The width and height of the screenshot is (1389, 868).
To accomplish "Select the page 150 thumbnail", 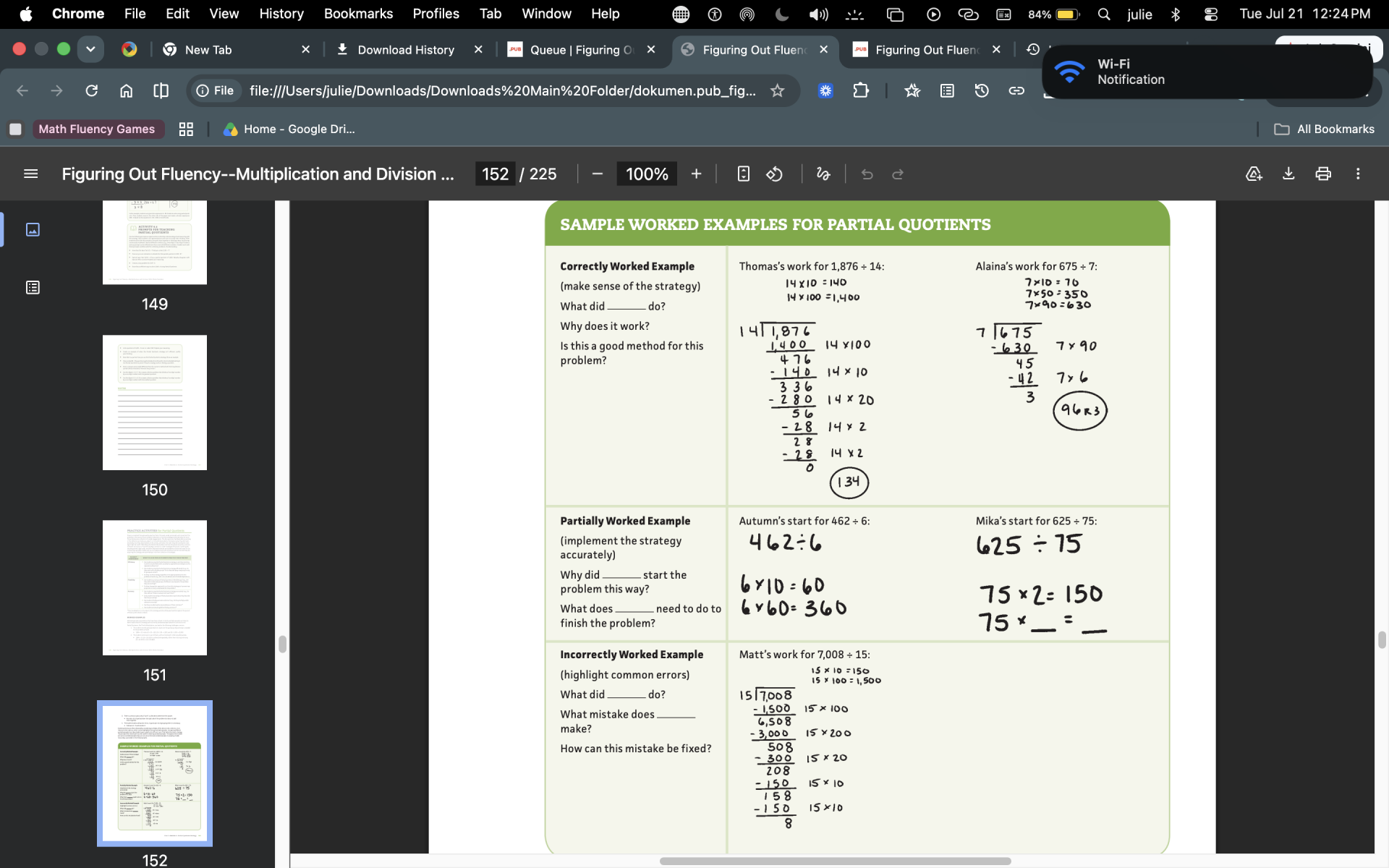I will [x=155, y=402].
